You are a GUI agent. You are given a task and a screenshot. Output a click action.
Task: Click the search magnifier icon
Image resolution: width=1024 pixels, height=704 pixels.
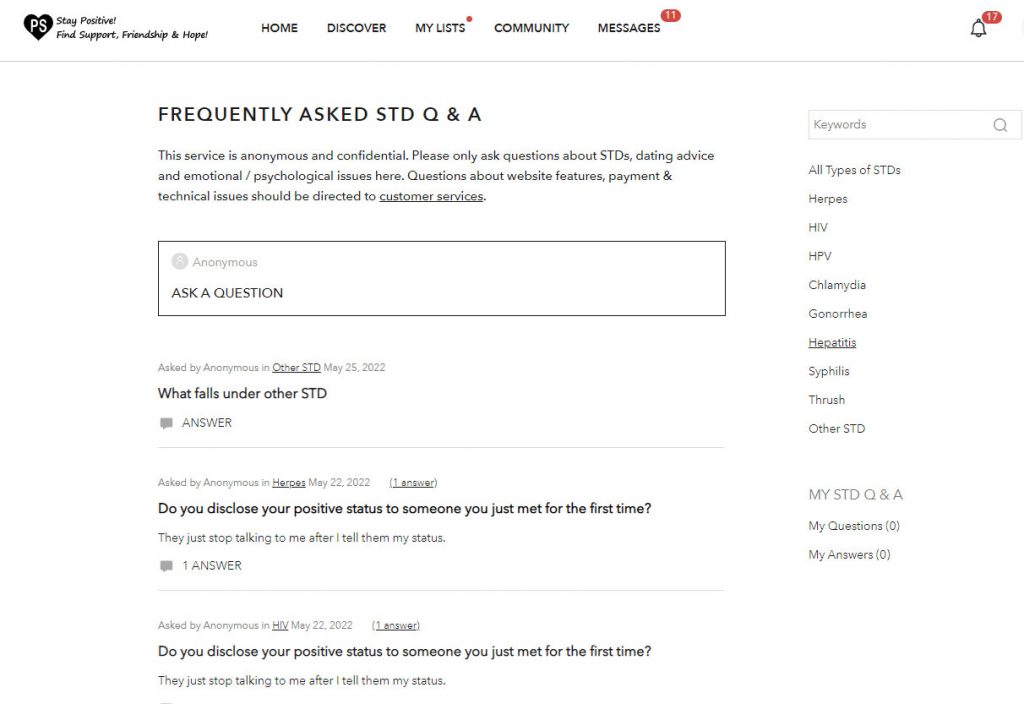pos(1000,125)
